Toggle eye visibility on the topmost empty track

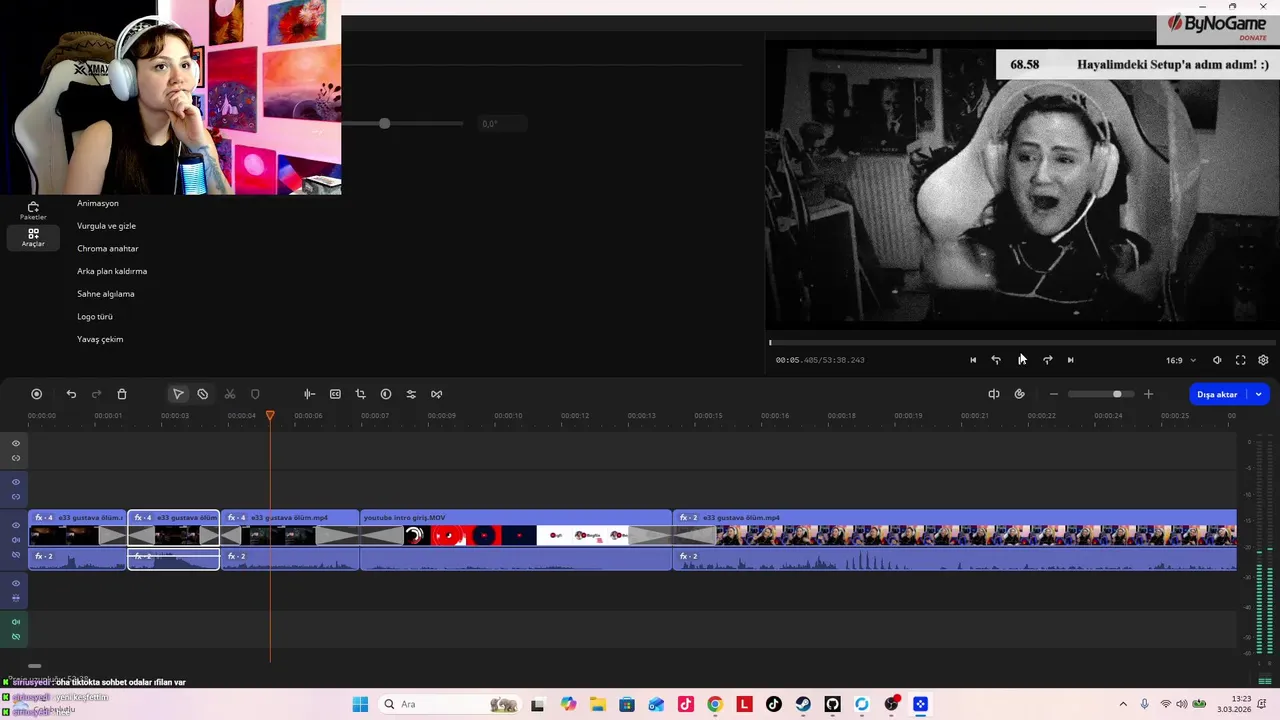[16, 443]
